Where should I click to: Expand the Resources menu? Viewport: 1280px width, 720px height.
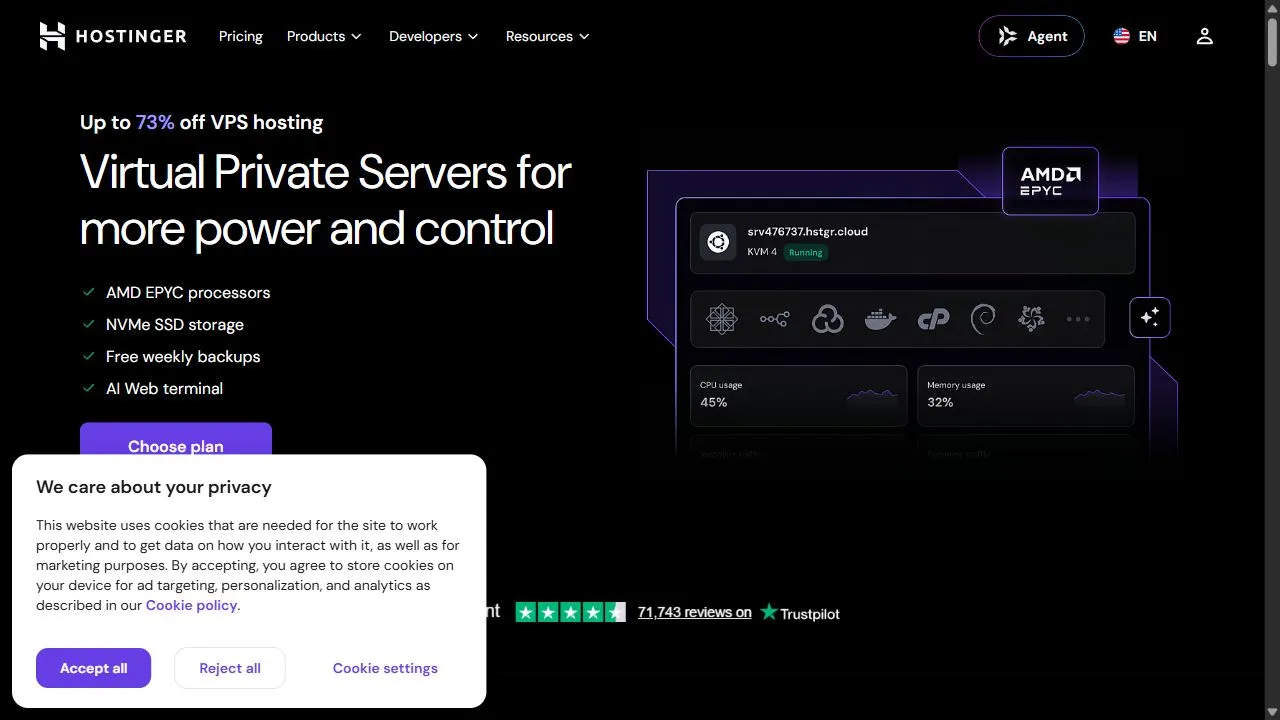coord(547,36)
